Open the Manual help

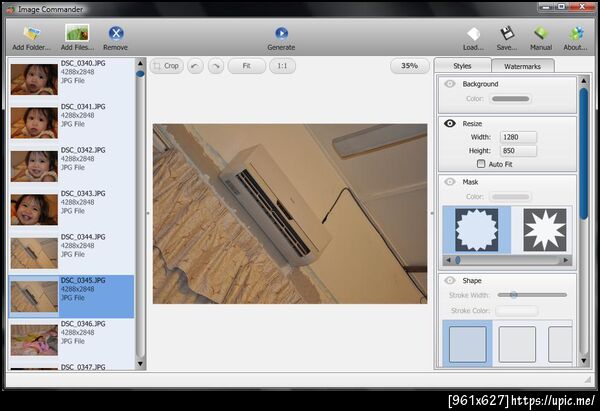pyautogui.click(x=541, y=38)
